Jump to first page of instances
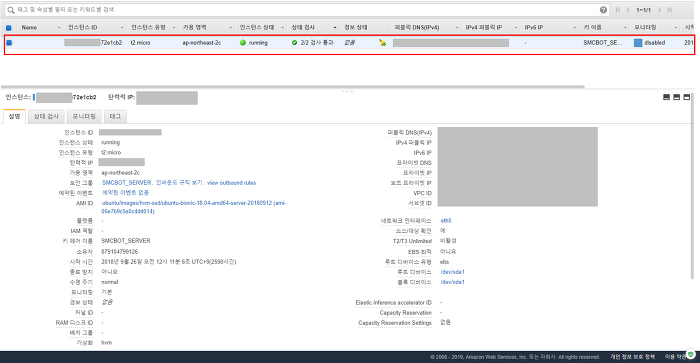Viewport: 700px width, 363px height. (x=618, y=10)
